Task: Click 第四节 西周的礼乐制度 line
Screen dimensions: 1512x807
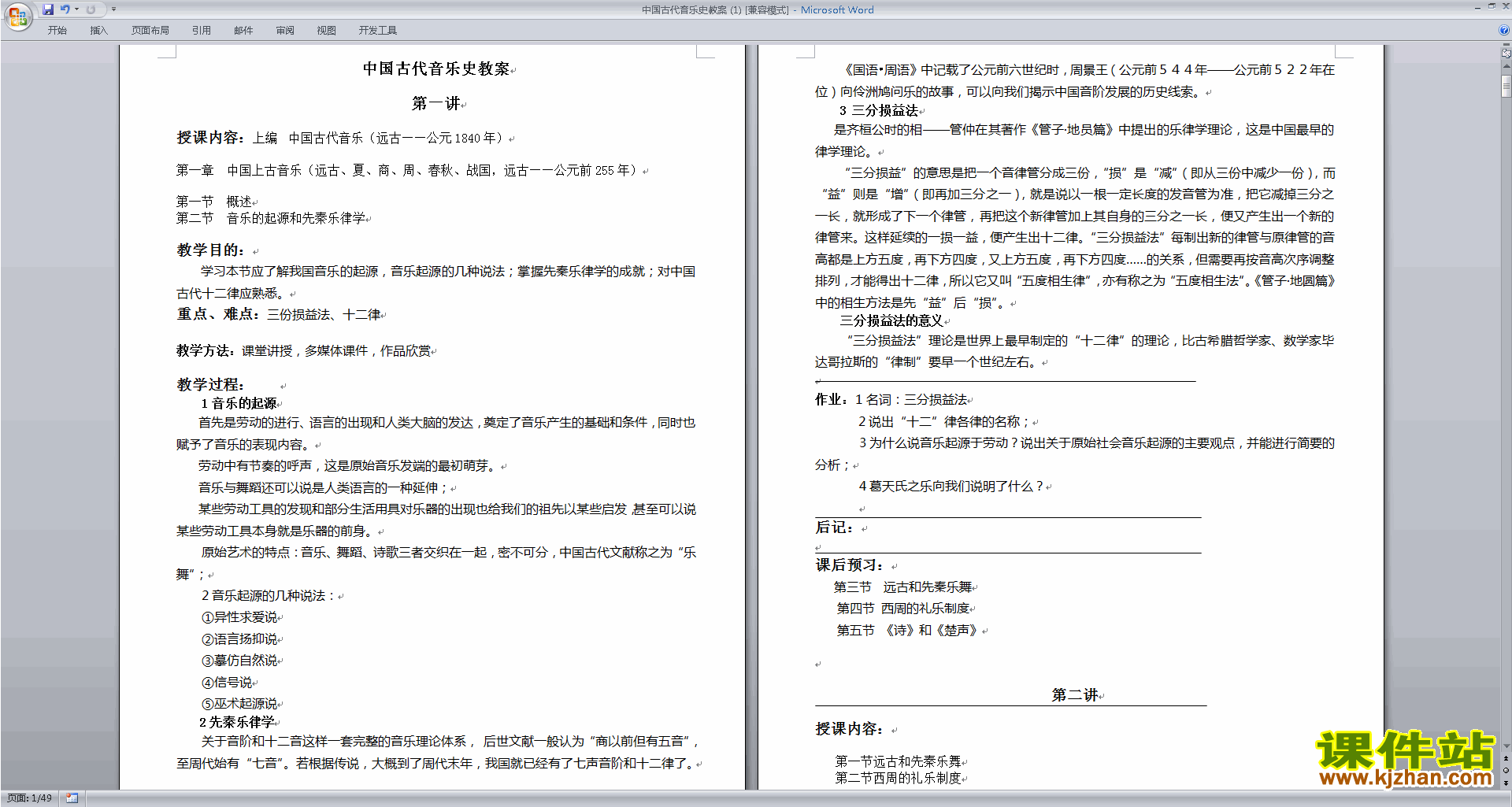Action: point(903,609)
